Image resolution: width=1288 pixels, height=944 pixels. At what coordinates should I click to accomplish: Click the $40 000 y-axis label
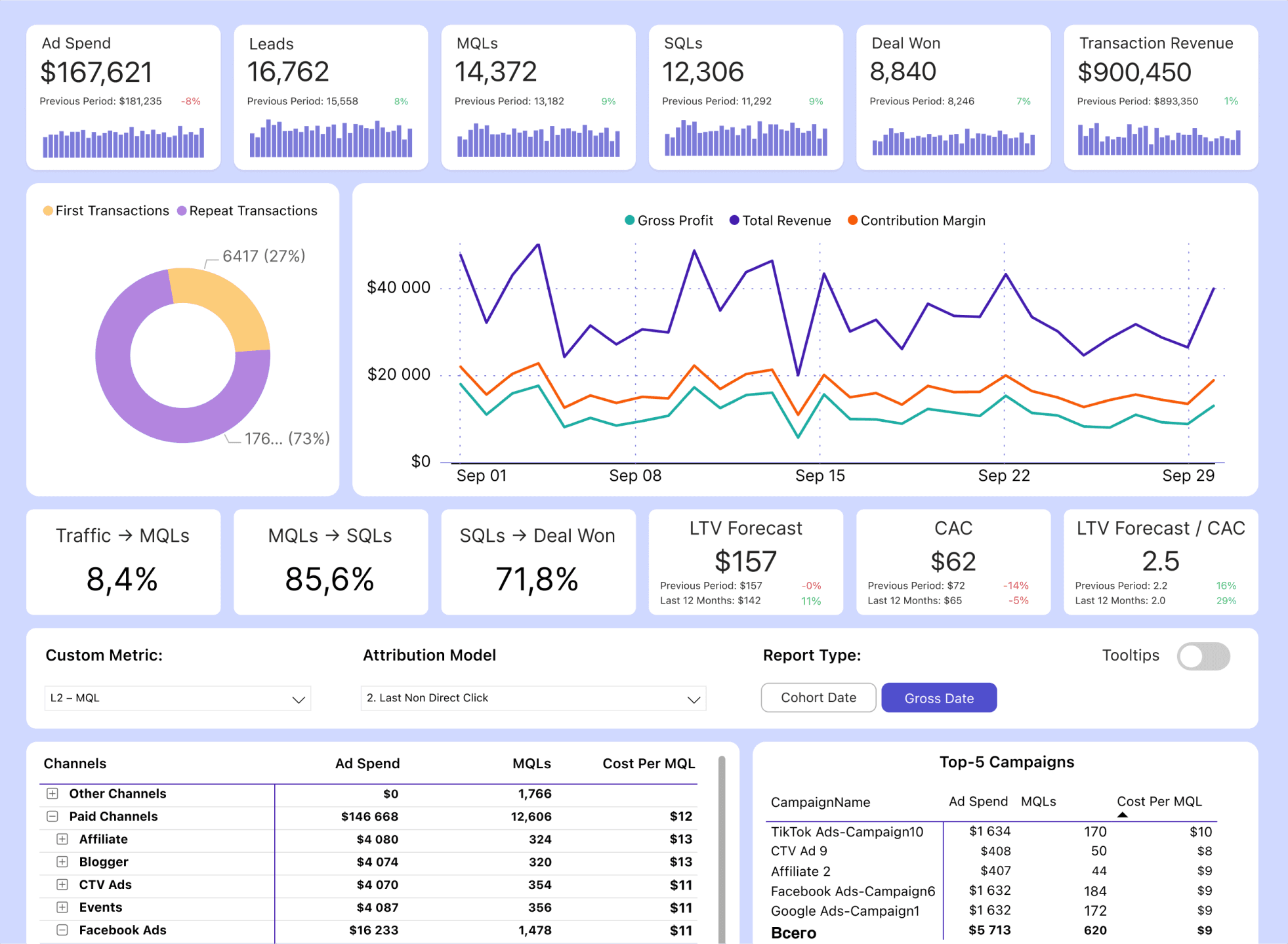(398, 287)
